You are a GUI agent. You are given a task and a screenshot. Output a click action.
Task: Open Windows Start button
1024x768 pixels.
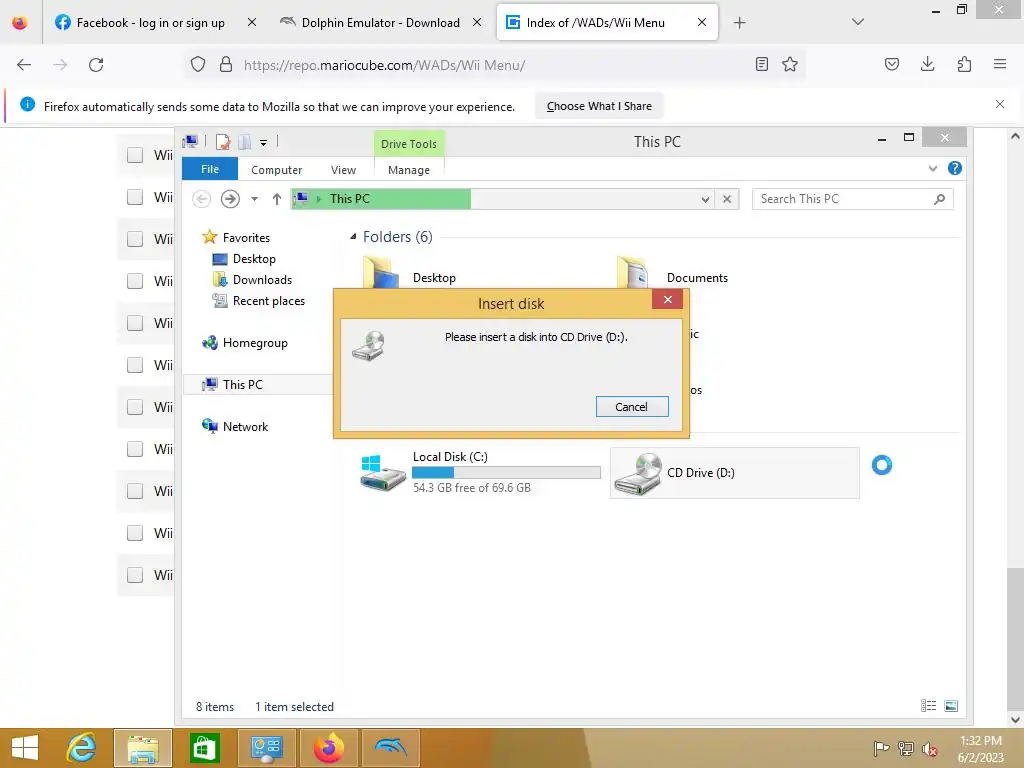(25, 748)
